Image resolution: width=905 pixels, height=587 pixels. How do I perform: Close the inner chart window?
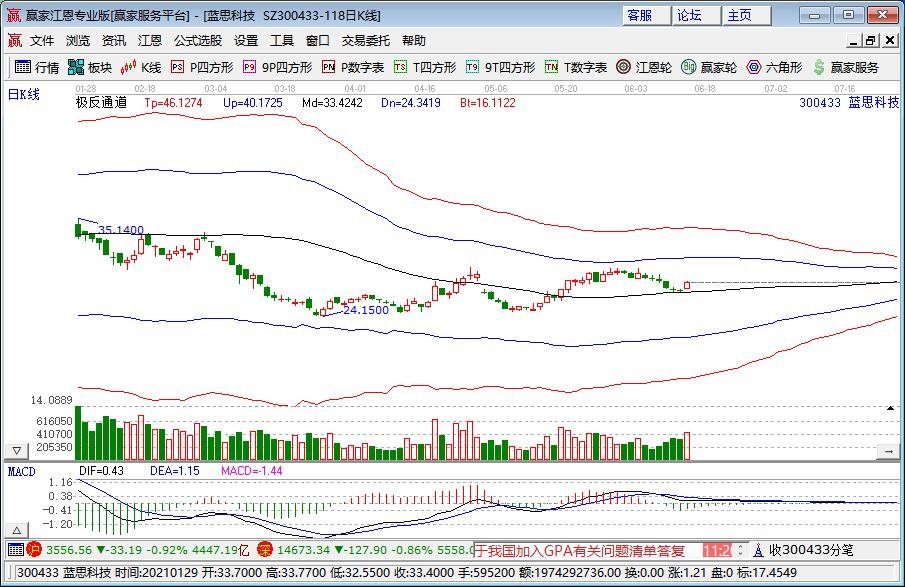(889, 40)
